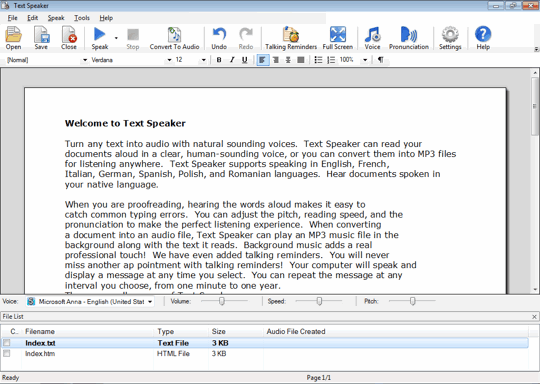
Task: Open the Pronunciation editor
Action: click(x=409, y=38)
